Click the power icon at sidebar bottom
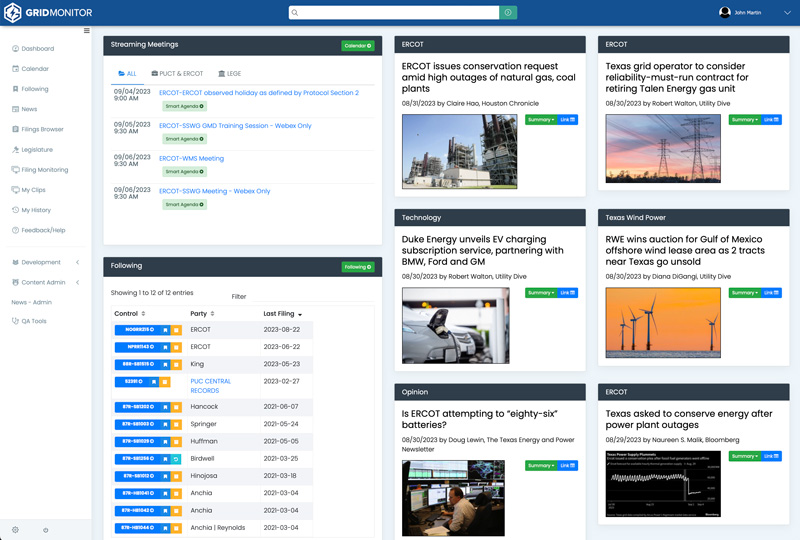Screen dimensions: 800x540 [45, 530]
